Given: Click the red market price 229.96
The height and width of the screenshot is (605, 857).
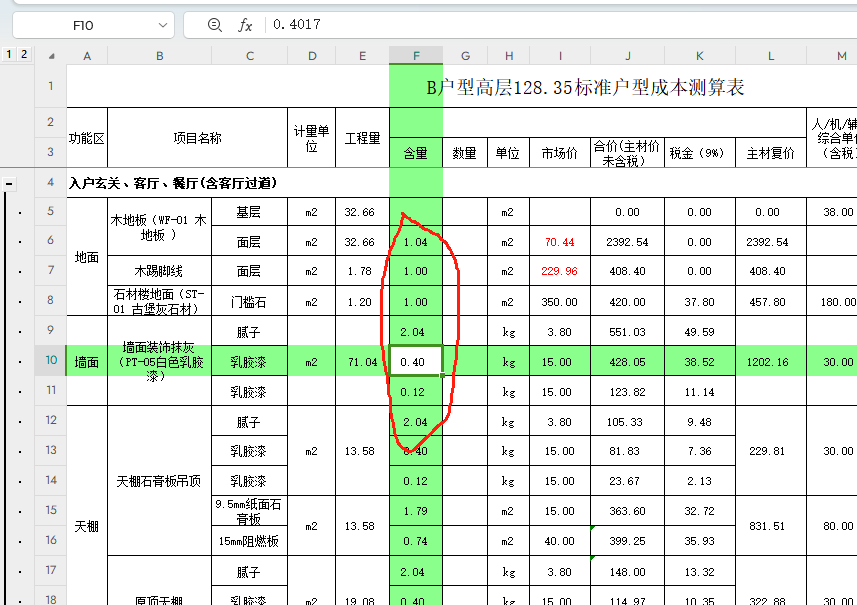Looking at the screenshot, I should (x=560, y=271).
